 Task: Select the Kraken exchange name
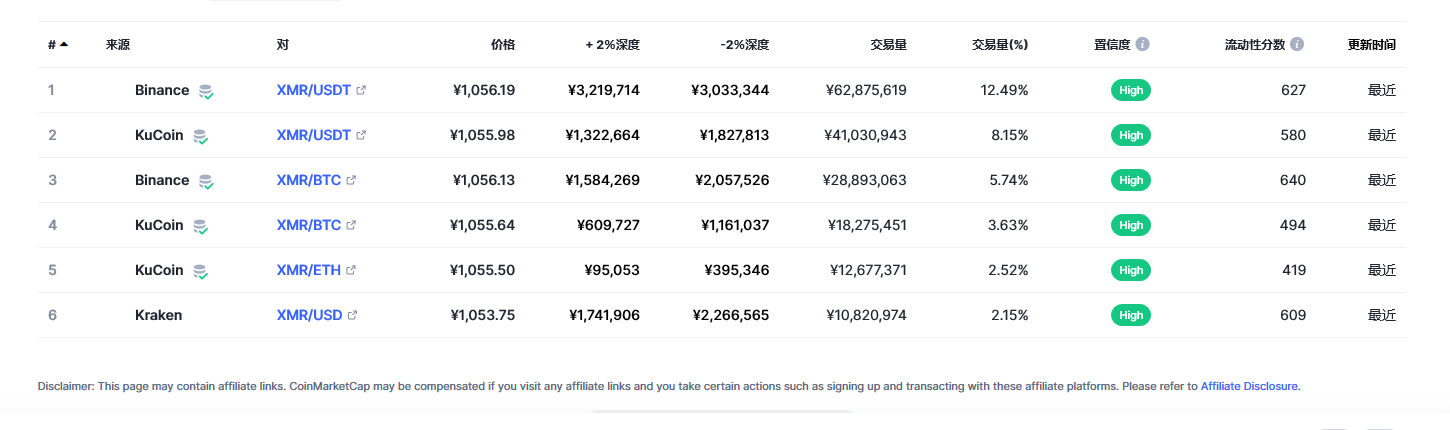tap(158, 315)
